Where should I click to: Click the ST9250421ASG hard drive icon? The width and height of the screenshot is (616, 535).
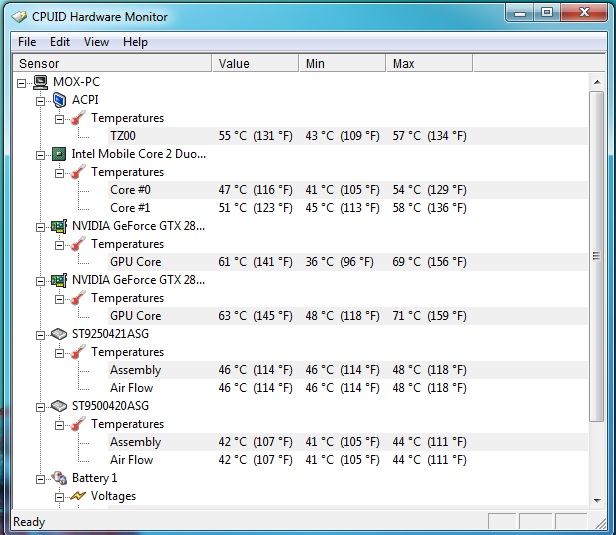click(x=59, y=334)
